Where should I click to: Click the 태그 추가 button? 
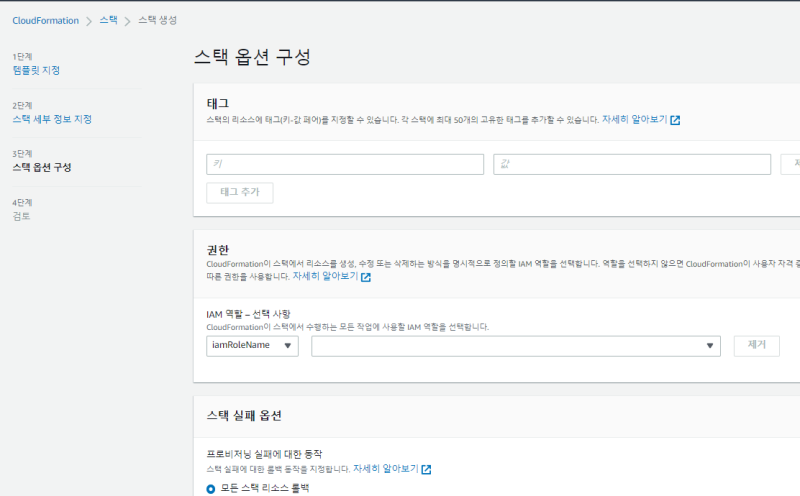pyautogui.click(x=239, y=193)
